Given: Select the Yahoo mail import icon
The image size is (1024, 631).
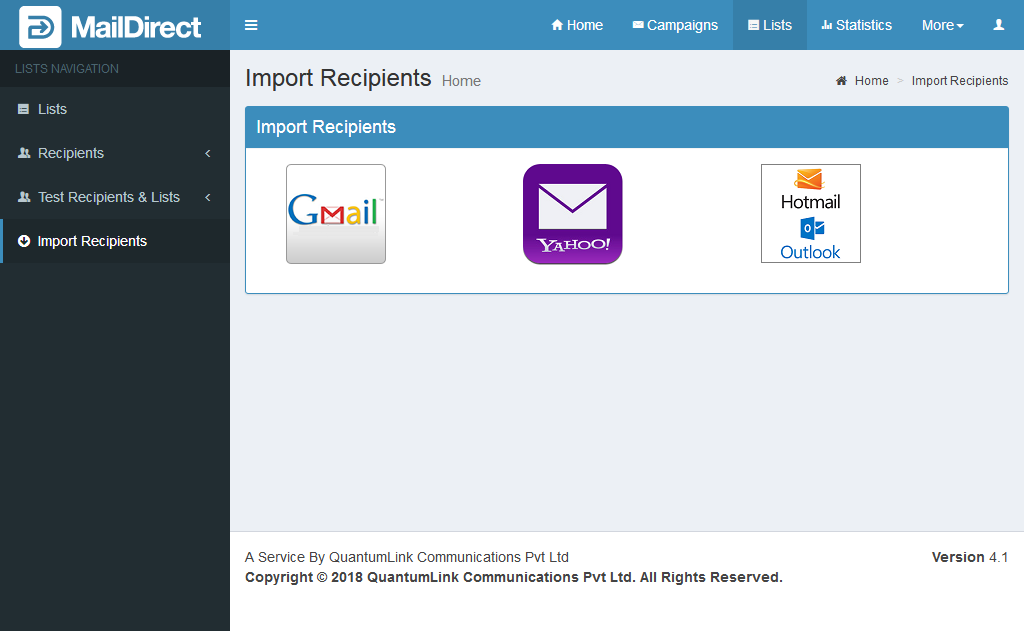Looking at the screenshot, I should click(572, 214).
